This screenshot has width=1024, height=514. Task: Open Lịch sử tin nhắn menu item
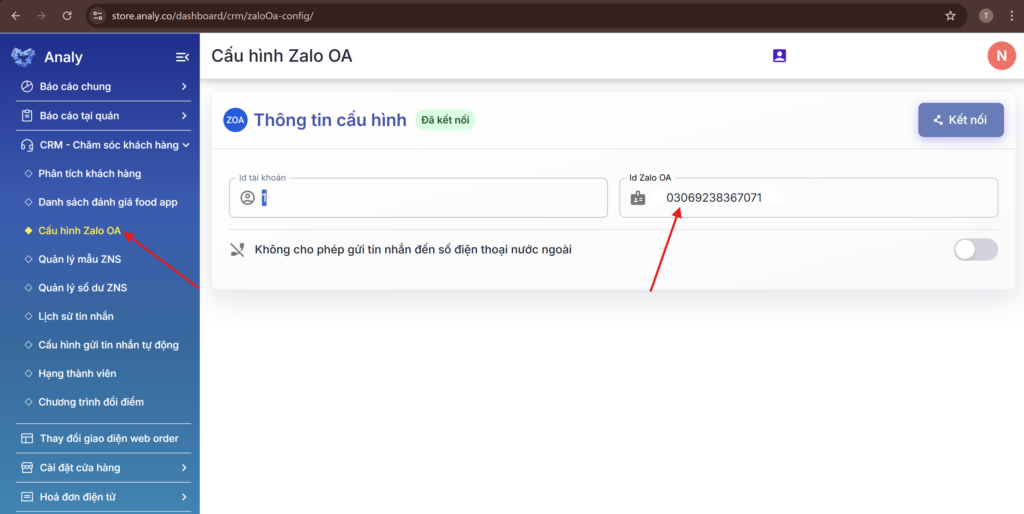tap(76, 316)
